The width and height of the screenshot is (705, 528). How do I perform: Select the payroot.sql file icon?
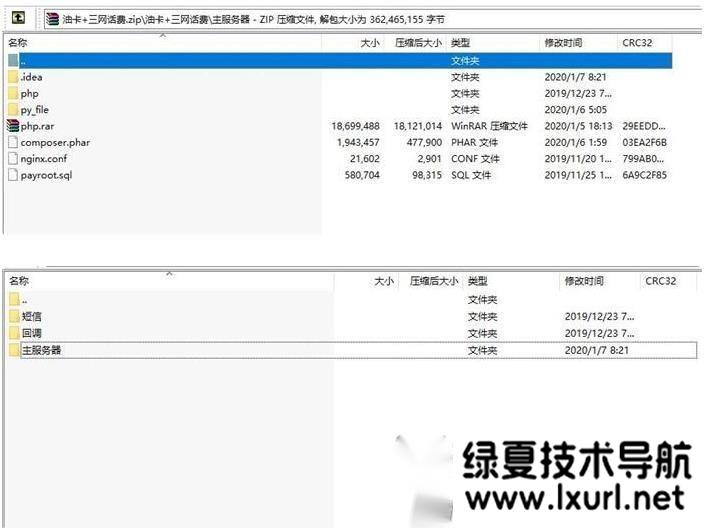coord(13,175)
